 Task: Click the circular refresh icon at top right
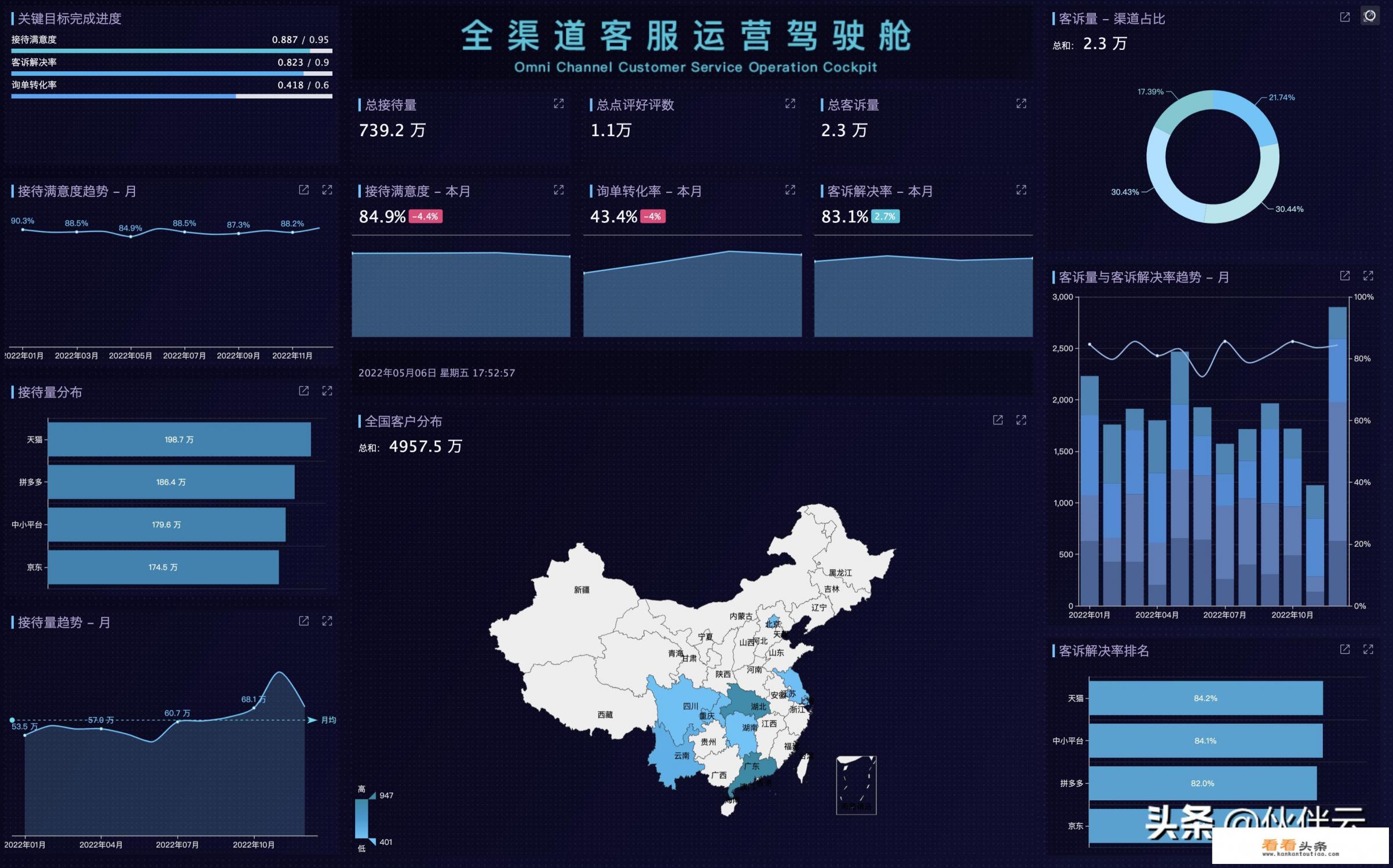click(1370, 16)
